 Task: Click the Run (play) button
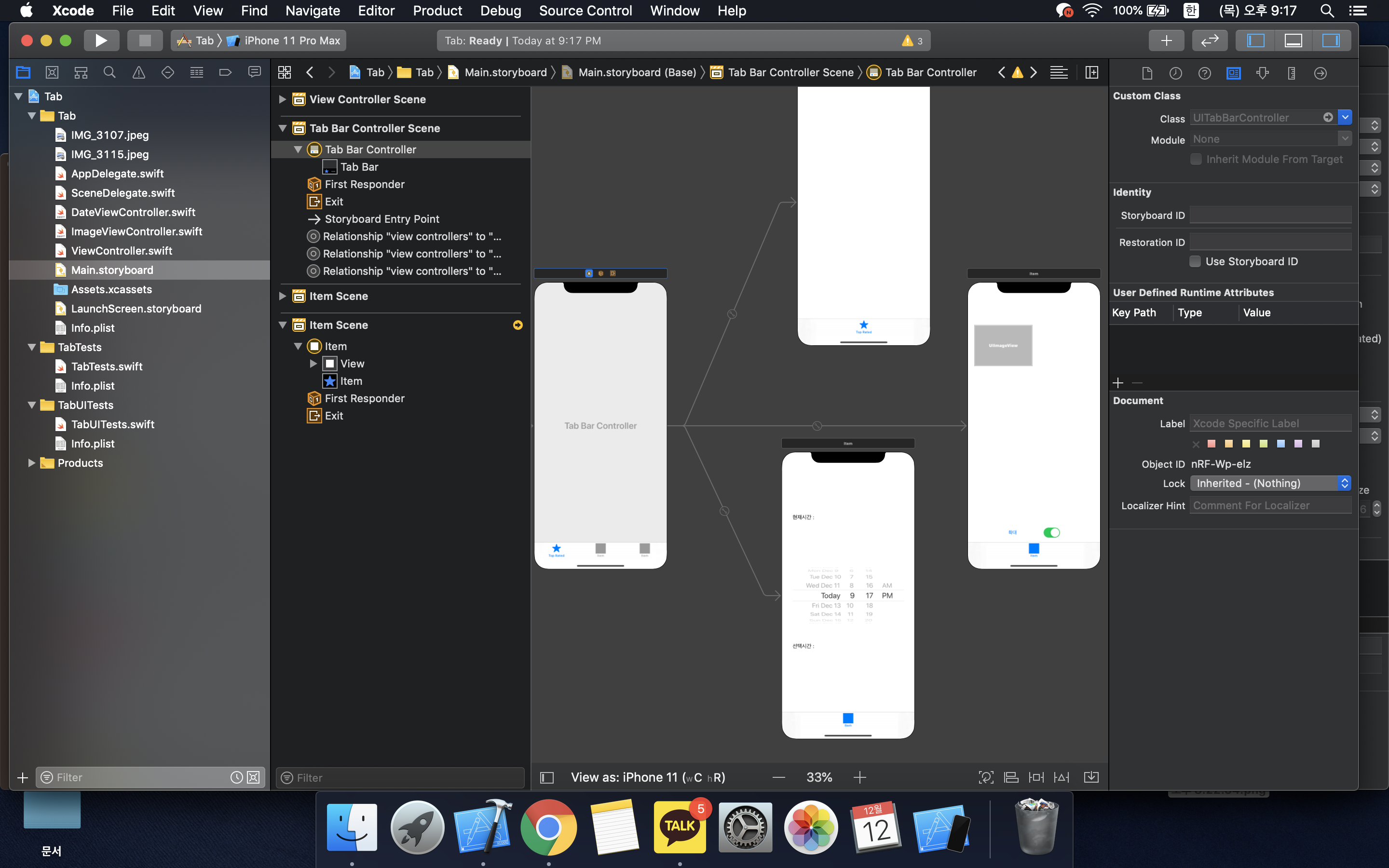tap(101, 41)
